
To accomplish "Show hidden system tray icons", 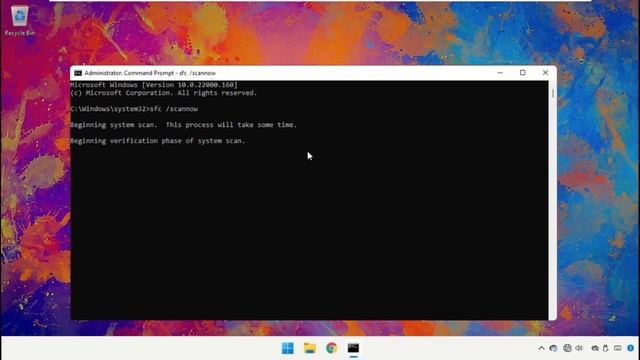I will (541, 348).
